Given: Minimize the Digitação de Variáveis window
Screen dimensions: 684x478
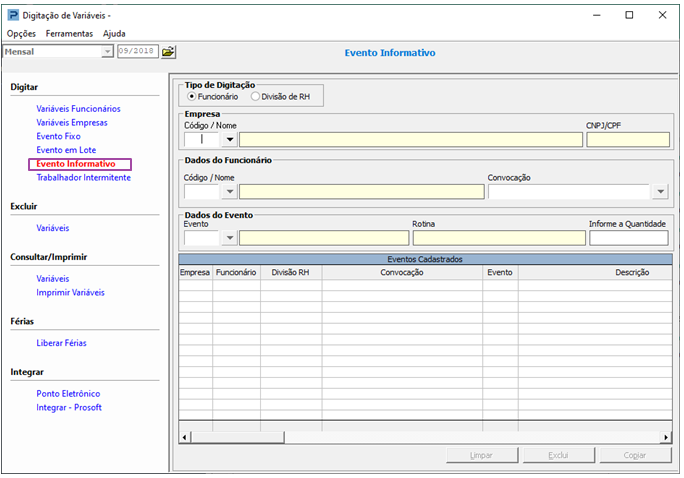Looking at the screenshot, I should pos(597,15).
